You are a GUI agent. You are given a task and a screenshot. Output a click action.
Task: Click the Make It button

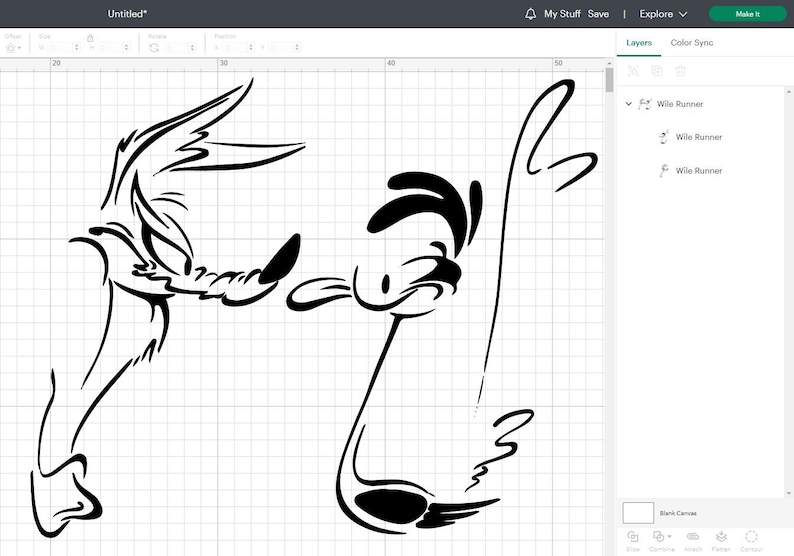747,14
